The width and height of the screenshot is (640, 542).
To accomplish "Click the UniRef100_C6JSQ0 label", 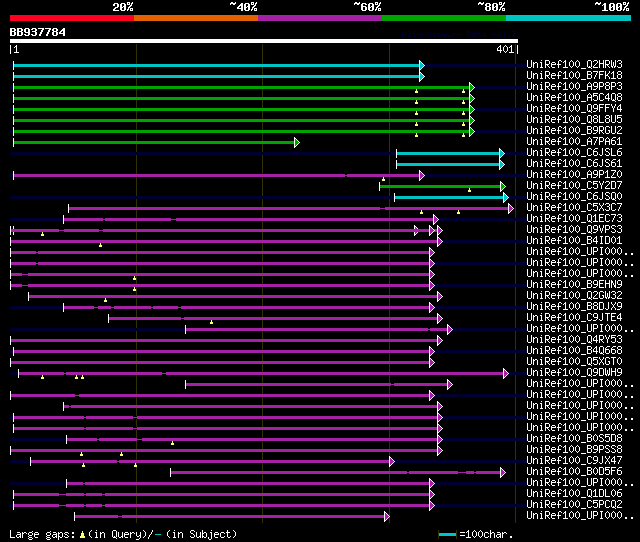I will coord(574,197).
